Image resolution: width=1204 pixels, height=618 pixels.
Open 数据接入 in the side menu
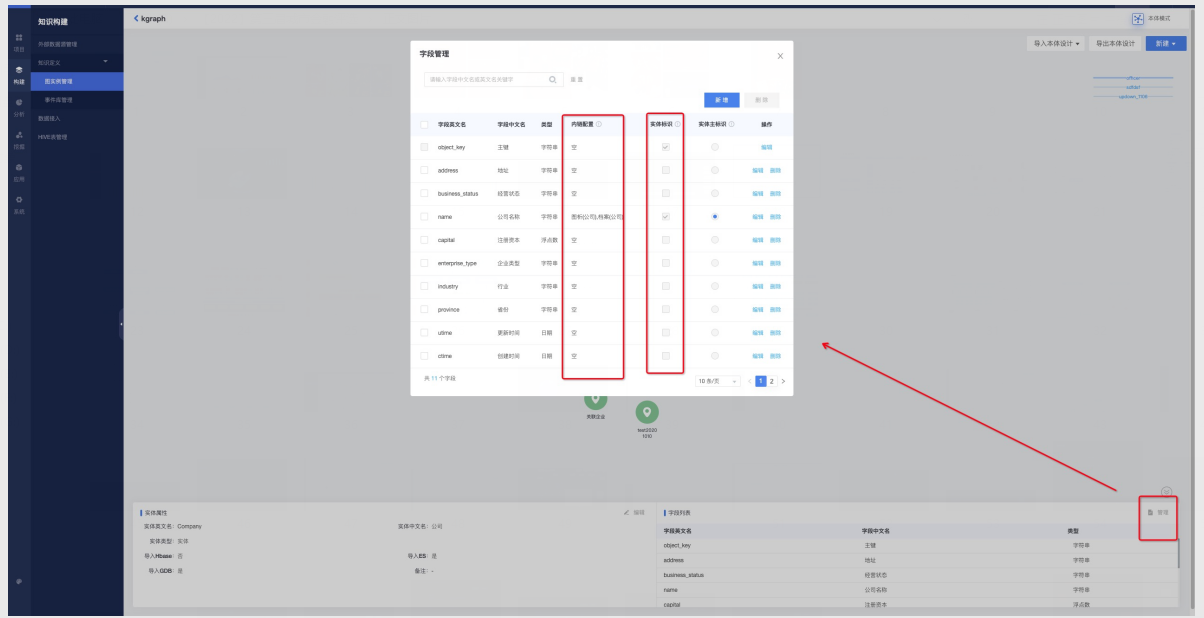(x=77, y=118)
